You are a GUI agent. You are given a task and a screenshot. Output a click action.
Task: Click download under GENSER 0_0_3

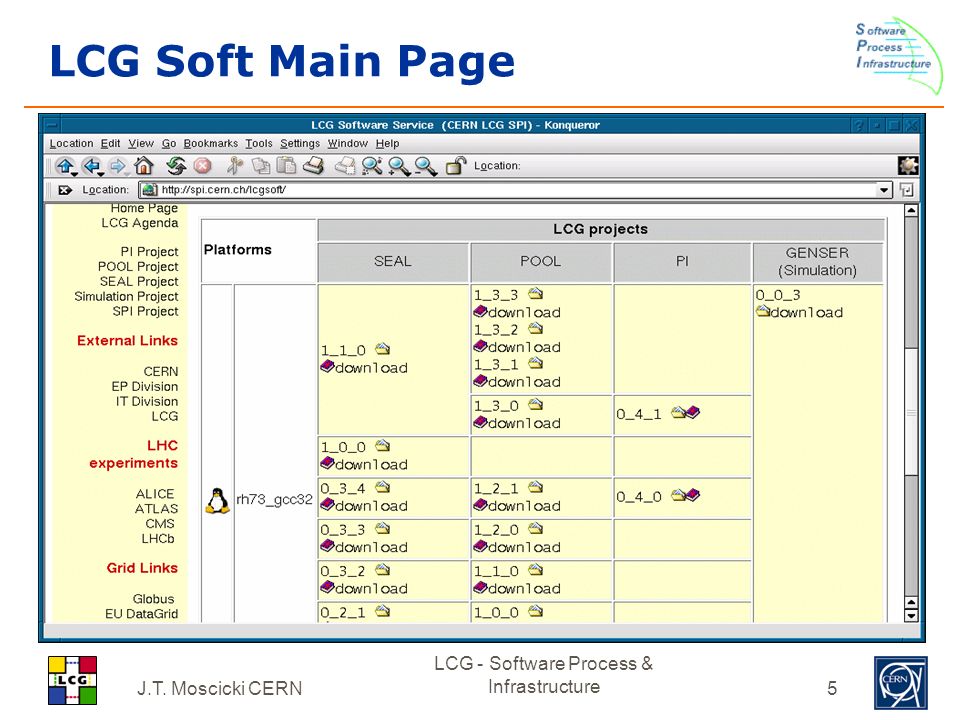click(x=806, y=312)
